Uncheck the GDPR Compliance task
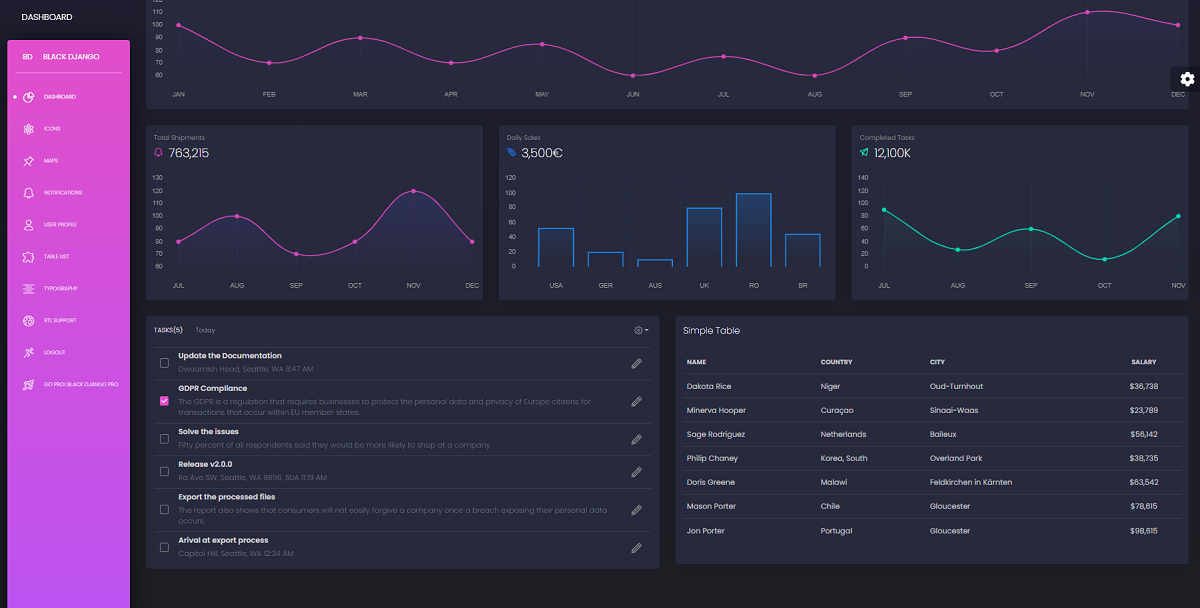 164,401
